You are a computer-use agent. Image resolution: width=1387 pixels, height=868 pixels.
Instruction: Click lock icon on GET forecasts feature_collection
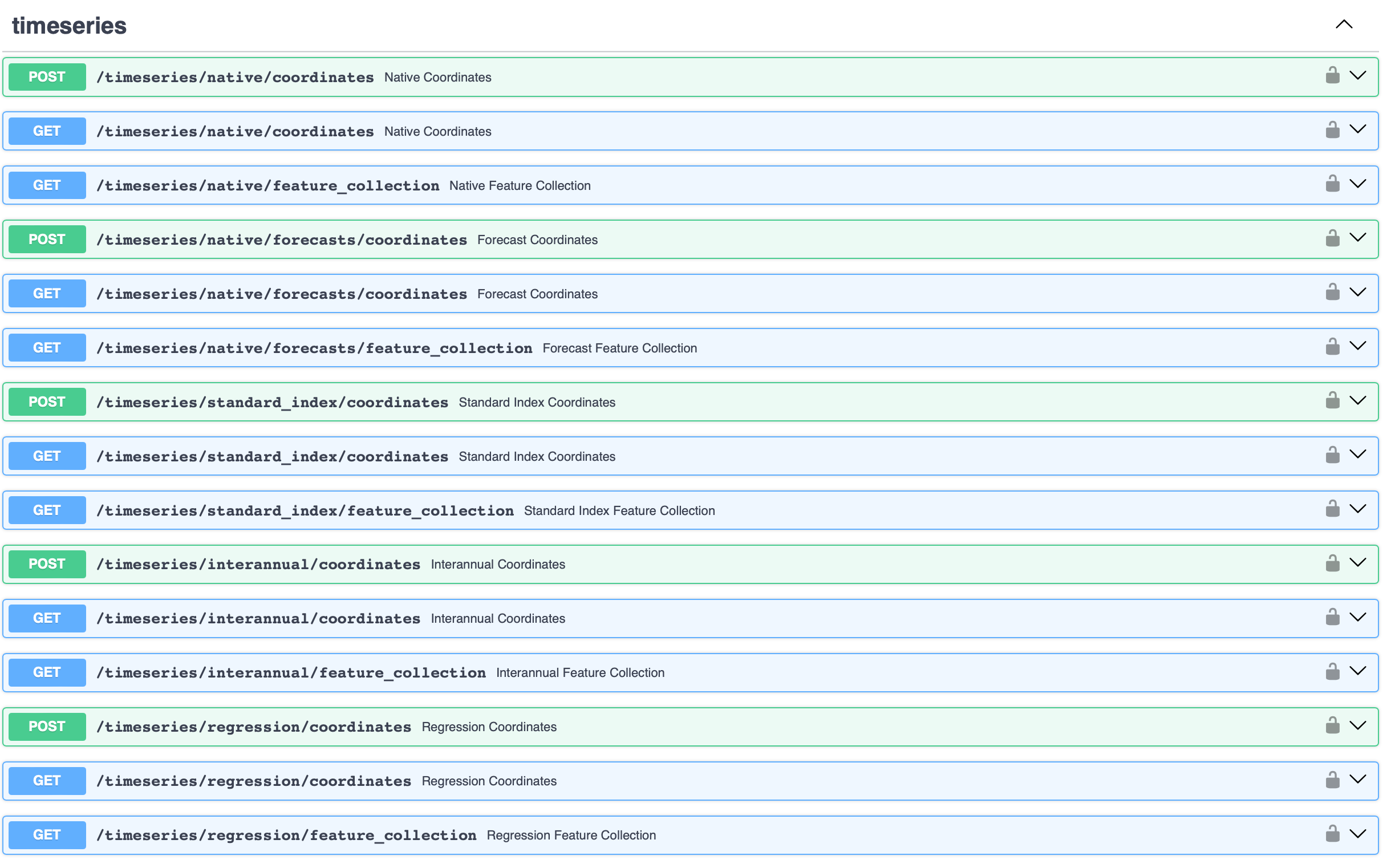(1332, 346)
